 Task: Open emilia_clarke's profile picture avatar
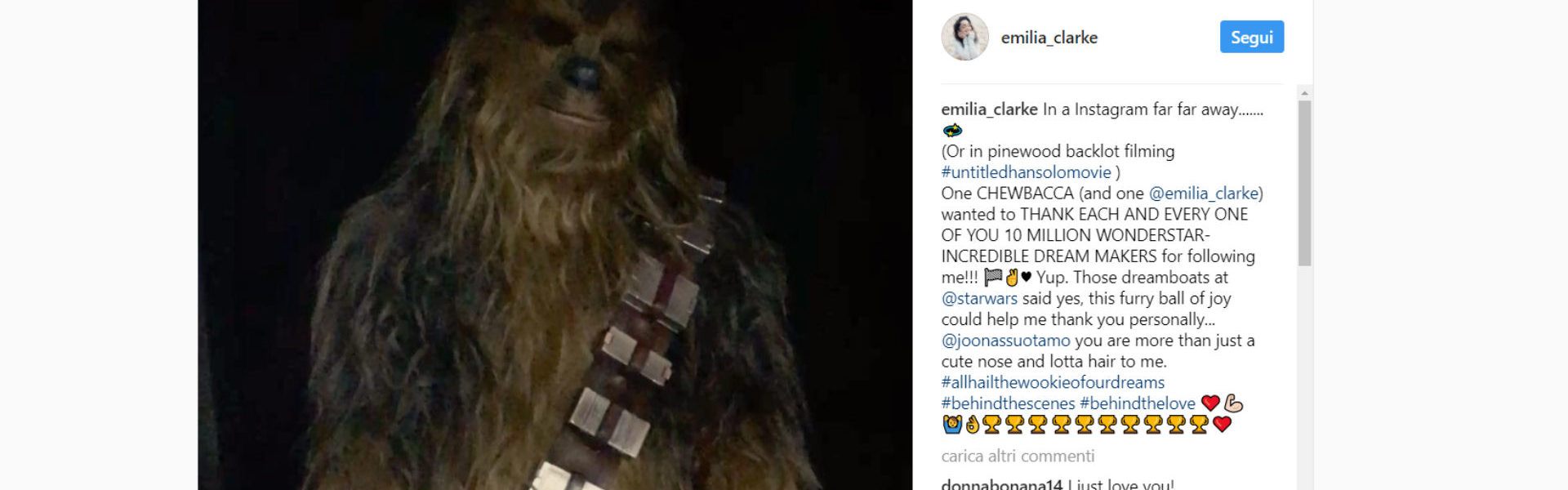[964, 37]
